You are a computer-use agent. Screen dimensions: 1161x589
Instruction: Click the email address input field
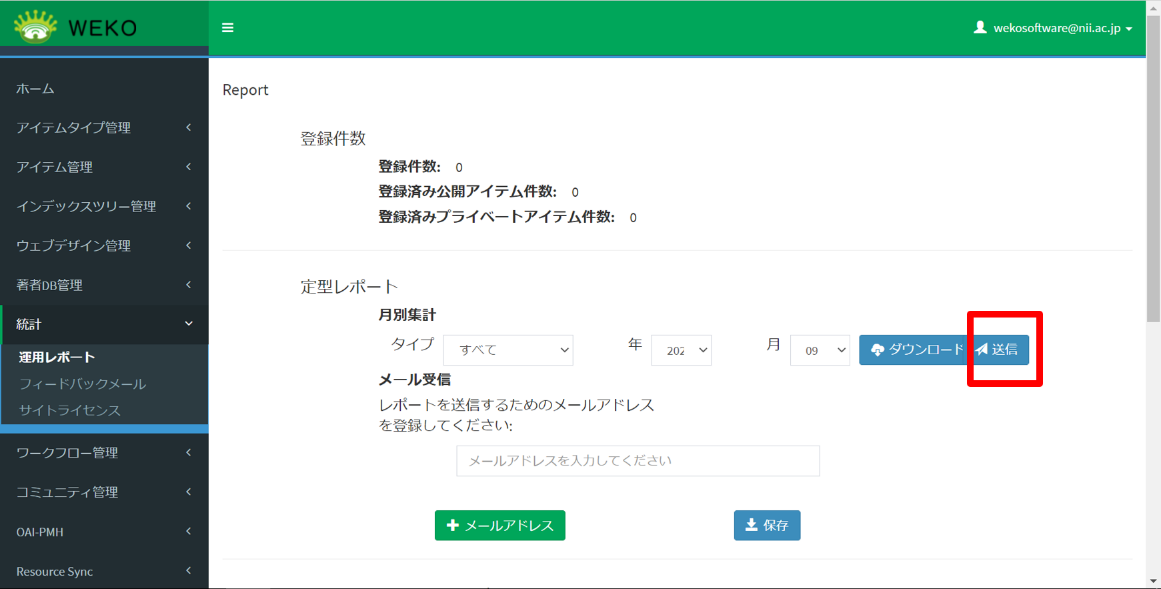click(x=637, y=460)
